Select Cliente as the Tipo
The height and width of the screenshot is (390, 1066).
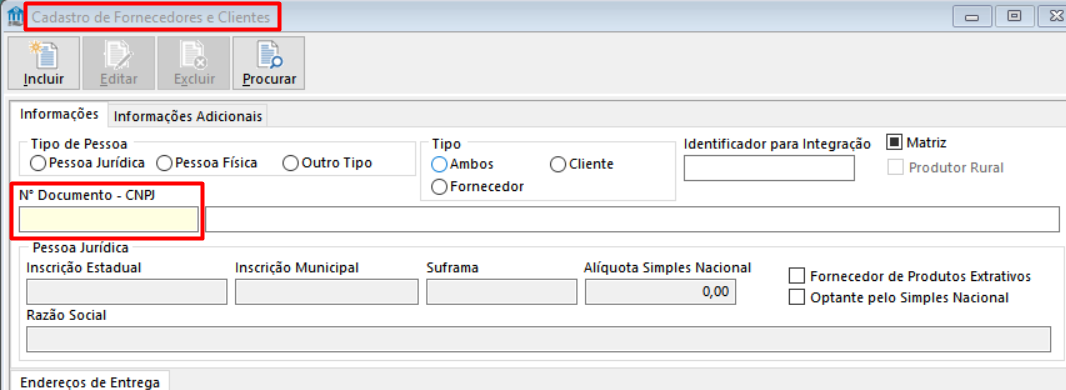(557, 164)
